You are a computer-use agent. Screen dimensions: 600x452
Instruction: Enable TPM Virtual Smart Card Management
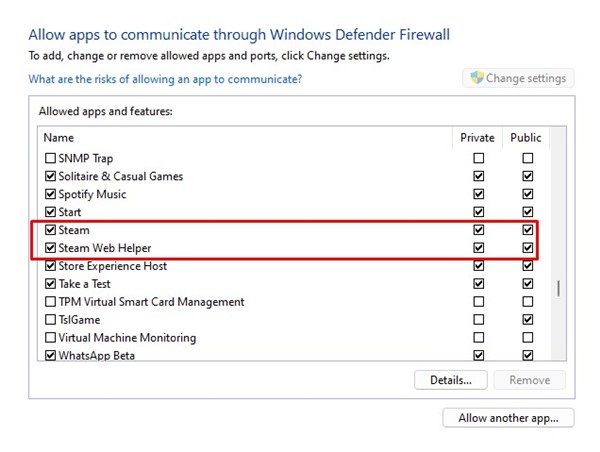(x=51, y=302)
